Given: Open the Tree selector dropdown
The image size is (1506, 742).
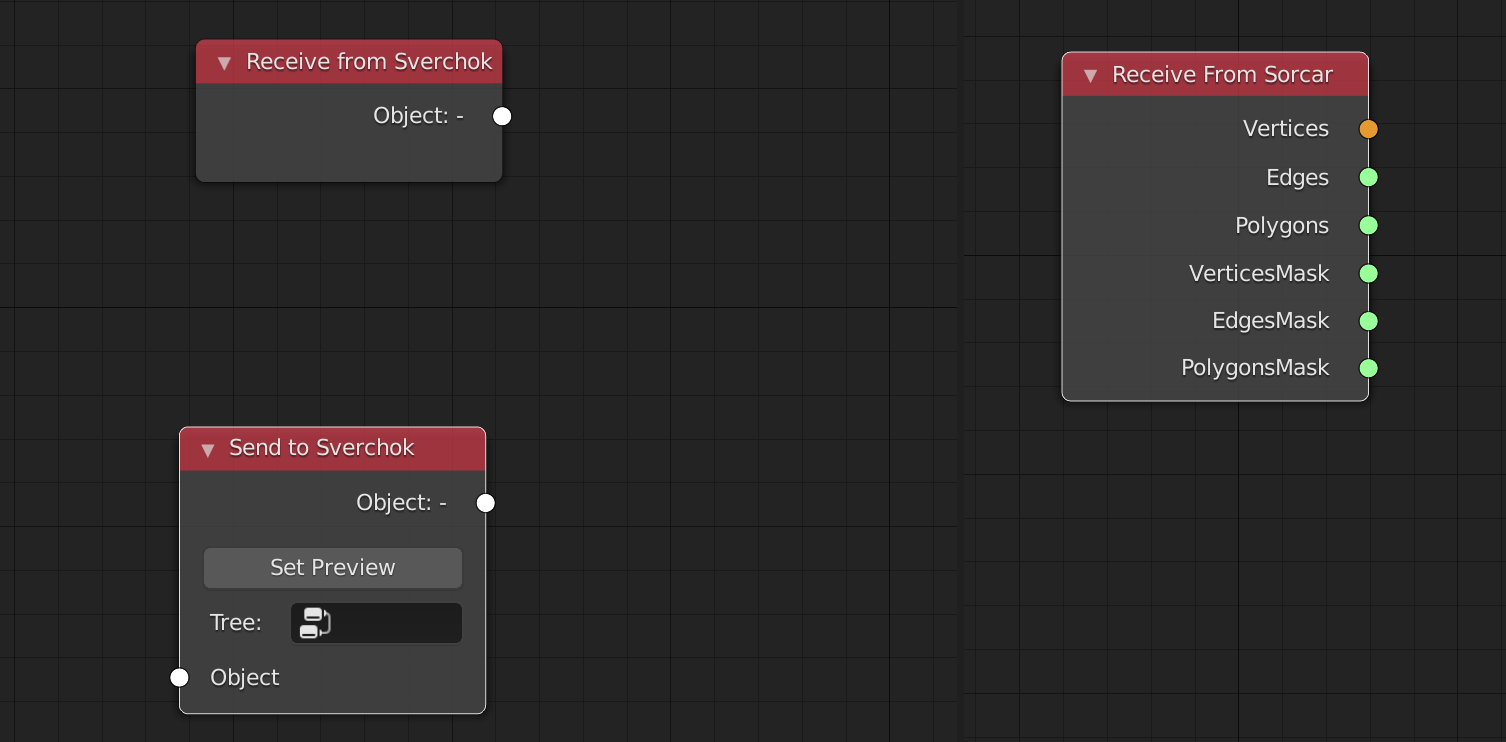Looking at the screenshot, I should click(x=376, y=623).
